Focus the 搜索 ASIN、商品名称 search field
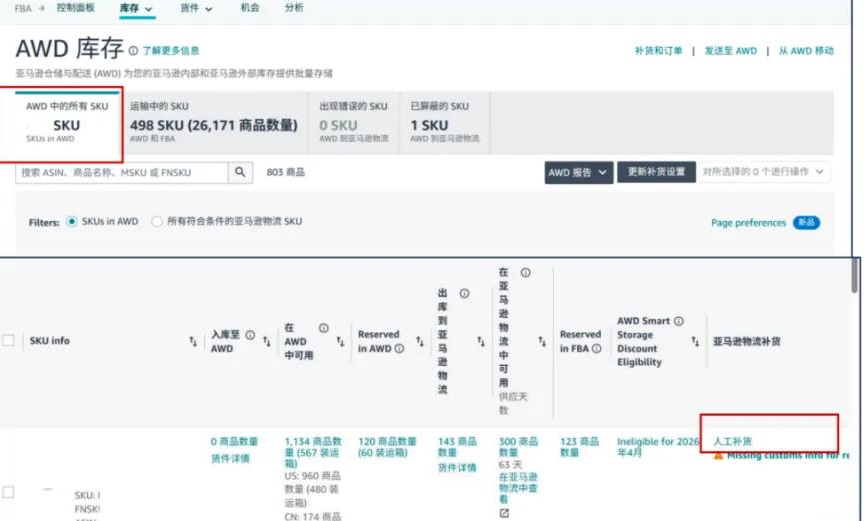This screenshot has width=868, height=521. (x=122, y=172)
